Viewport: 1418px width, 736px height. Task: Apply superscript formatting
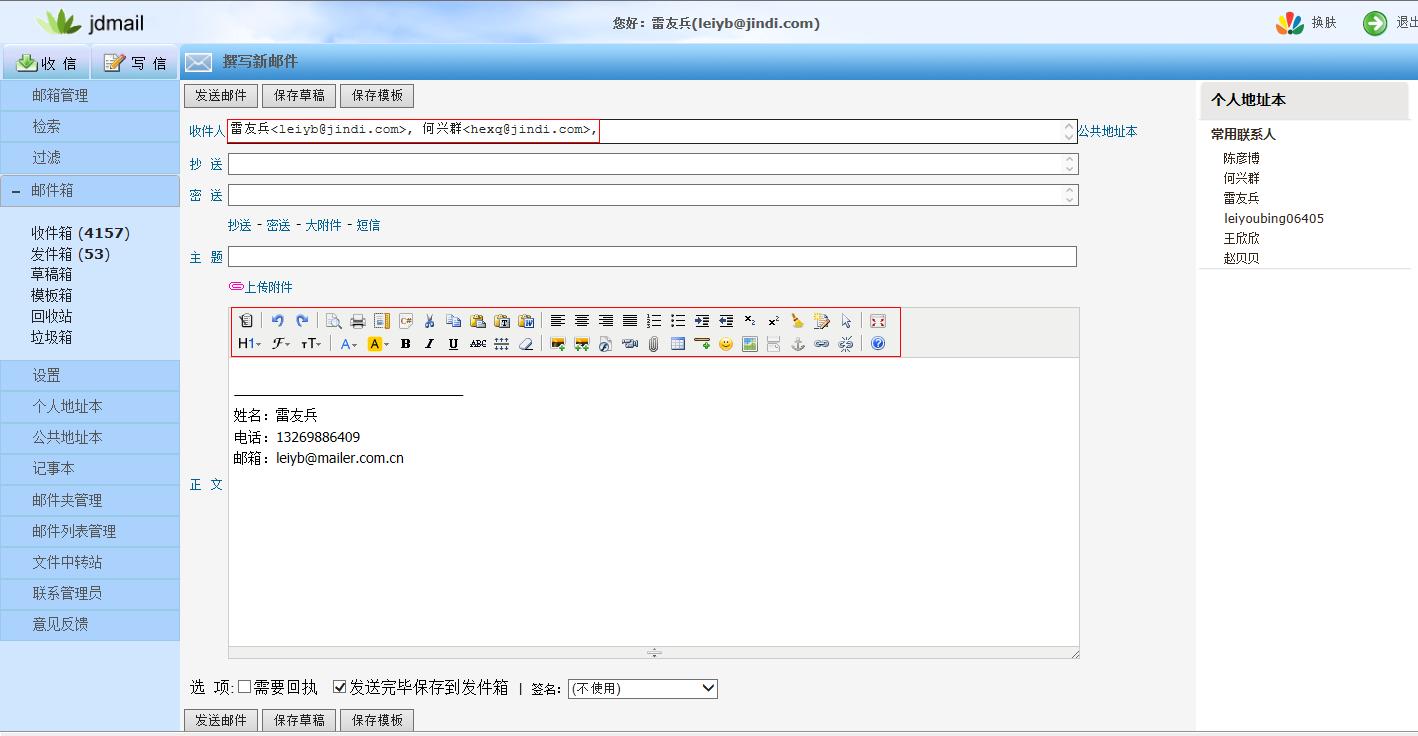click(x=774, y=321)
